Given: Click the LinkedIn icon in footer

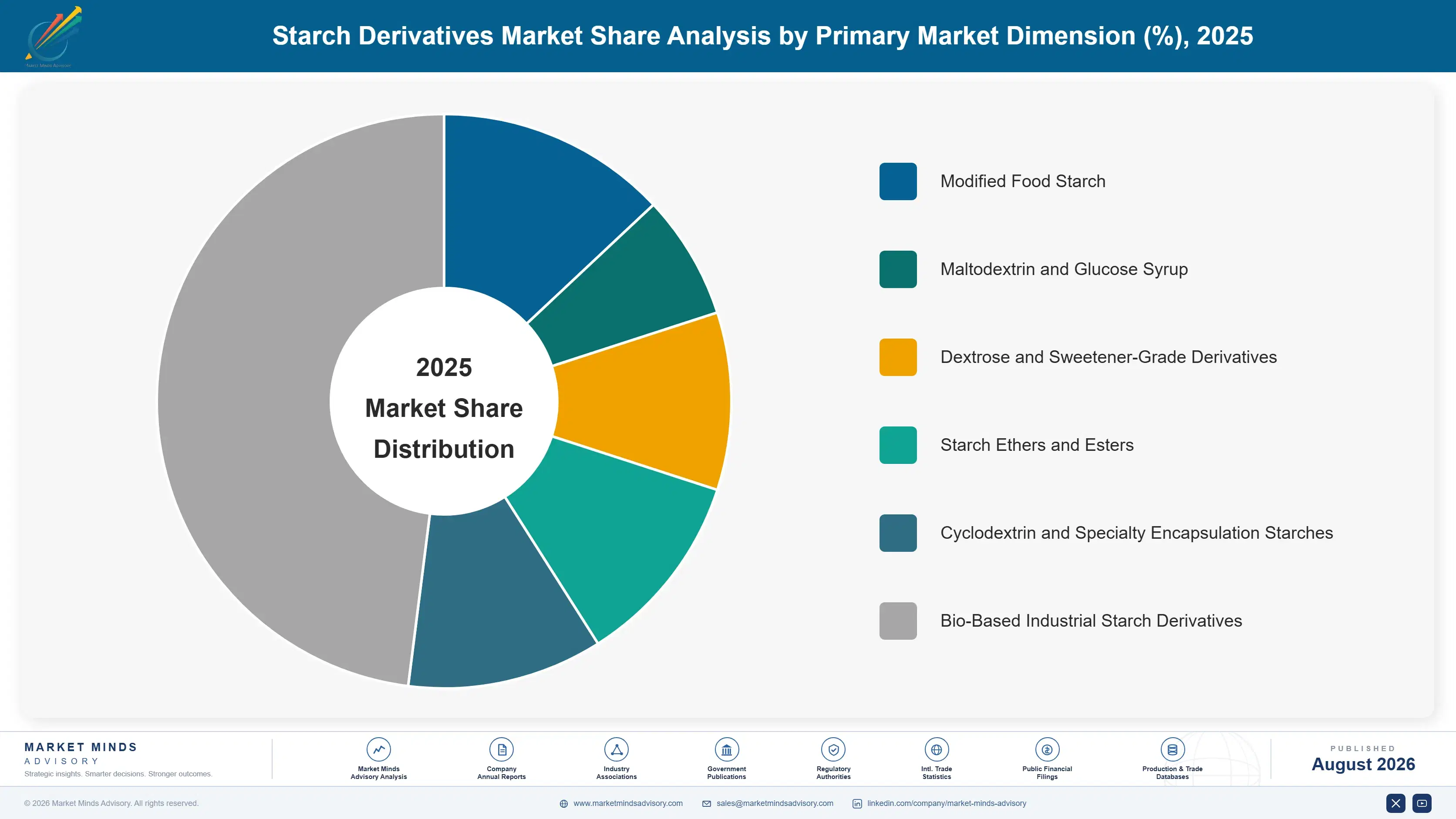Looking at the screenshot, I should click(x=857, y=804).
